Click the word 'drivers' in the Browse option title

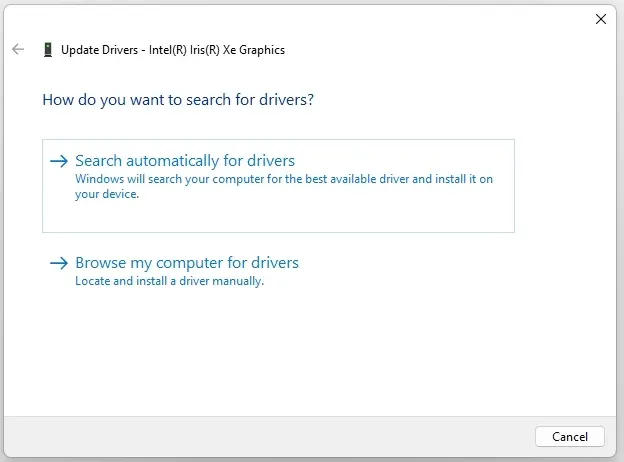coord(273,263)
